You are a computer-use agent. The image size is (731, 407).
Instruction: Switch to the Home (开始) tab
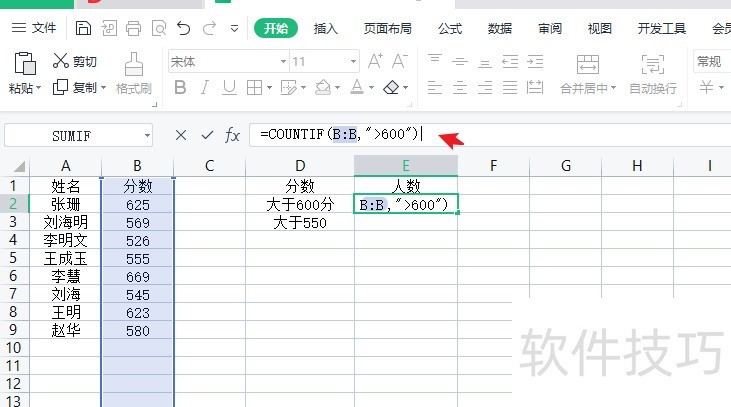tap(276, 28)
